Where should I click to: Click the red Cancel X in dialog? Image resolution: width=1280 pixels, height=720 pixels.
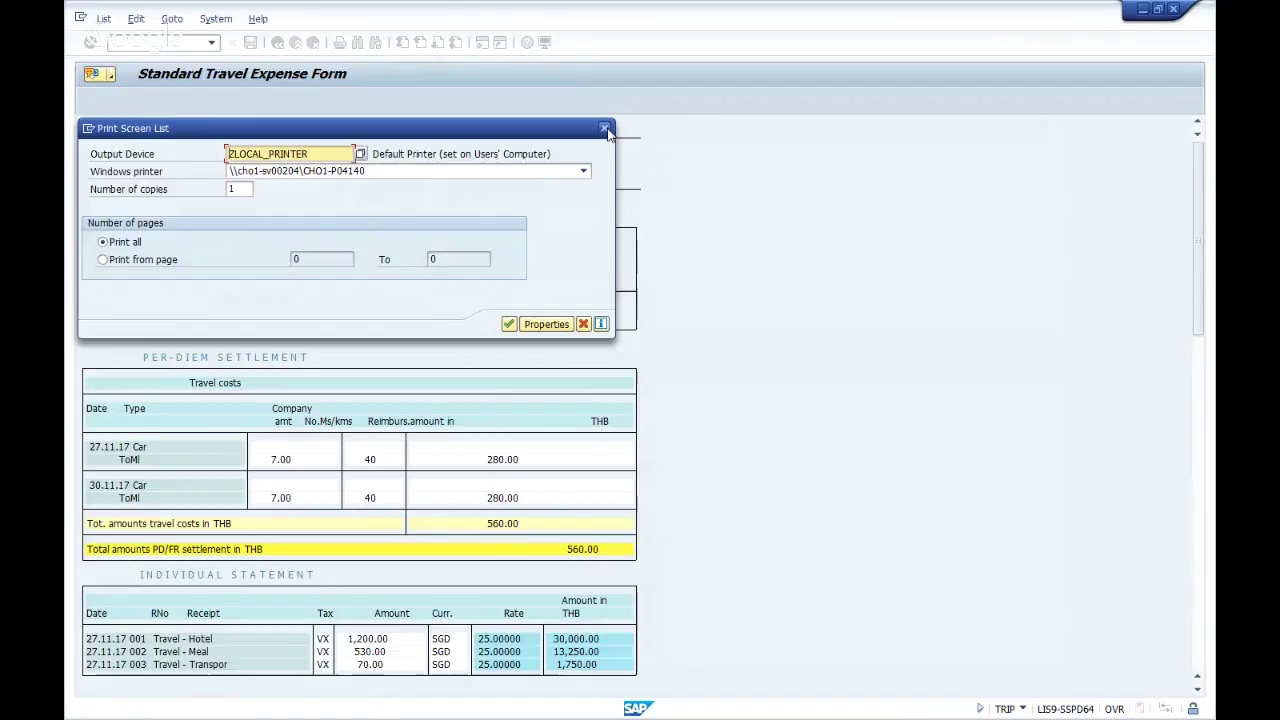[583, 324]
